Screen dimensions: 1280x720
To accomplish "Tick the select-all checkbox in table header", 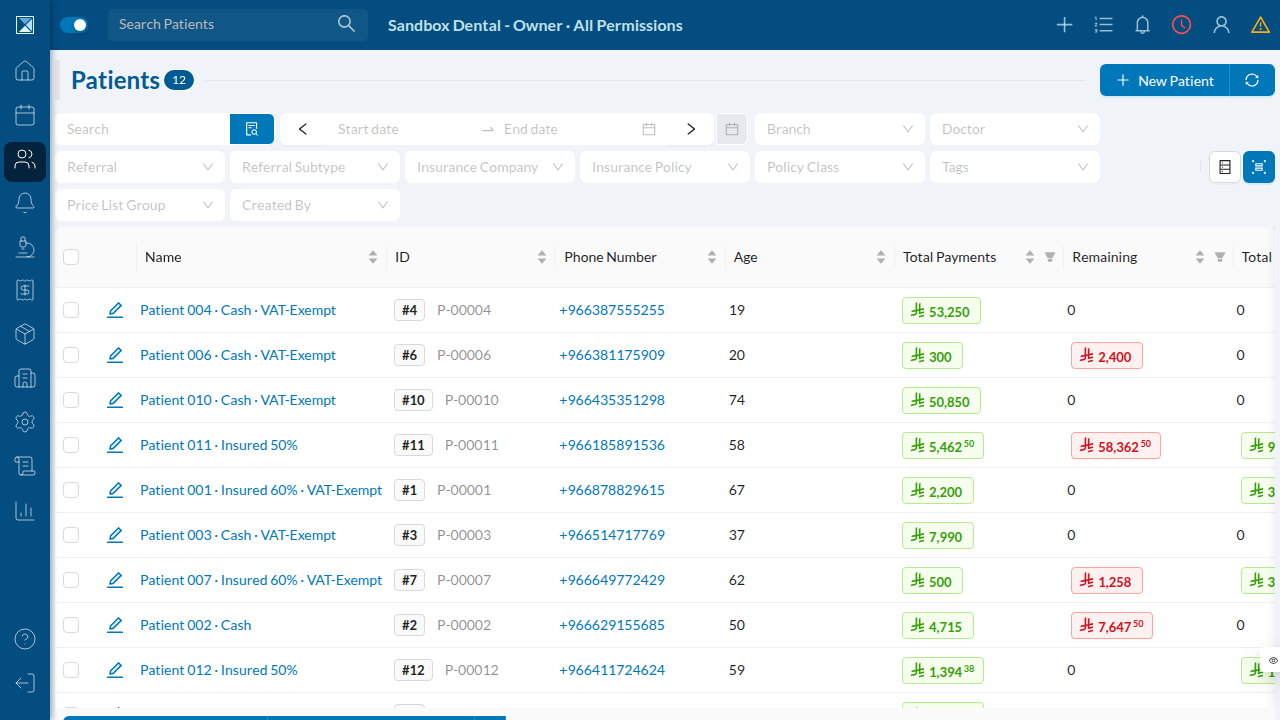I will pyautogui.click(x=71, y=257).
